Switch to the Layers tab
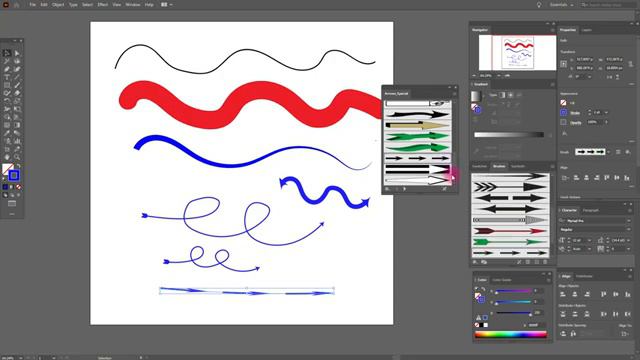The width and height of the screenshot is (640, 360). [587, 30]
